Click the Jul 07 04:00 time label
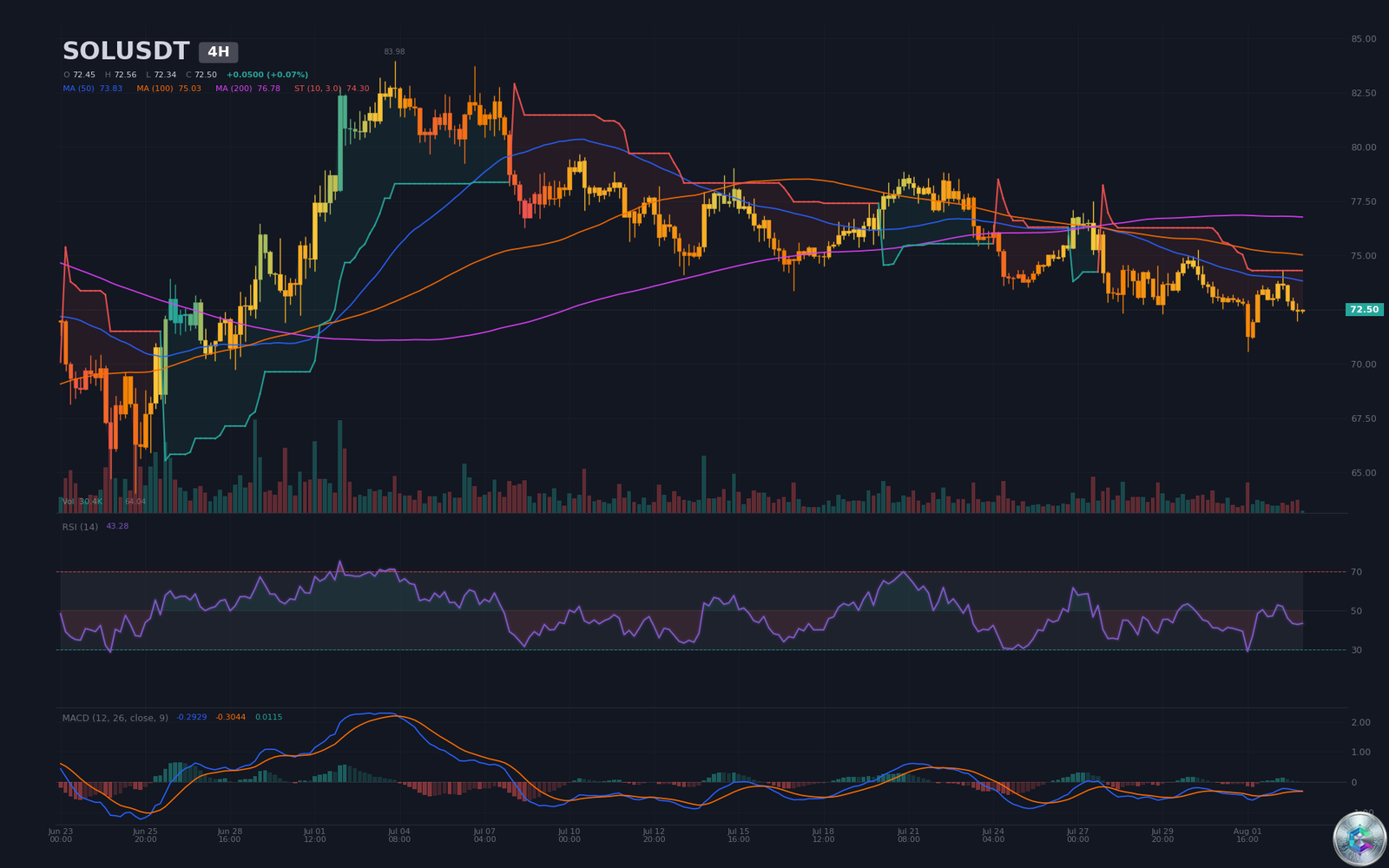The height and width of the screenshot is (868, 1389). click(484, 835)
